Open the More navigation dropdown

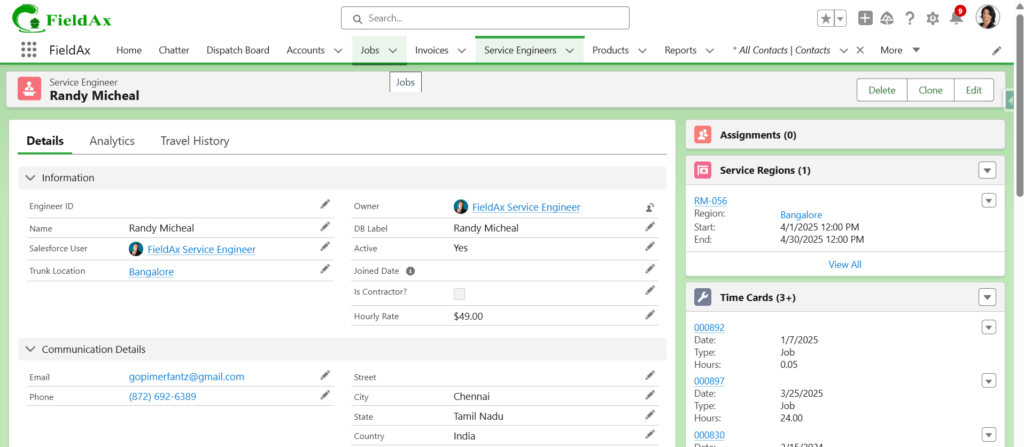[x=900, y=50]
